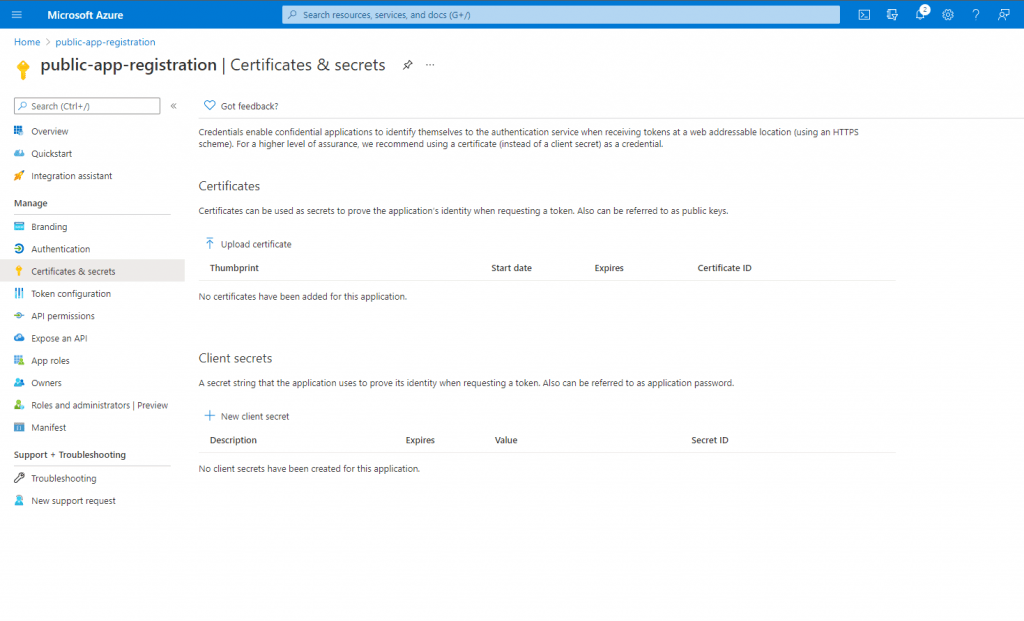
Task: Click the help question mark icon
Action: pos(976,14)
